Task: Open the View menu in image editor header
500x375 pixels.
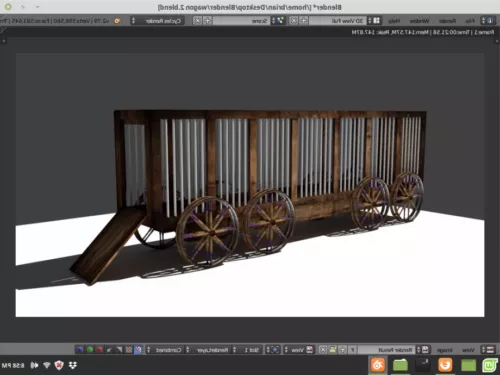Action: pos(468,350)
